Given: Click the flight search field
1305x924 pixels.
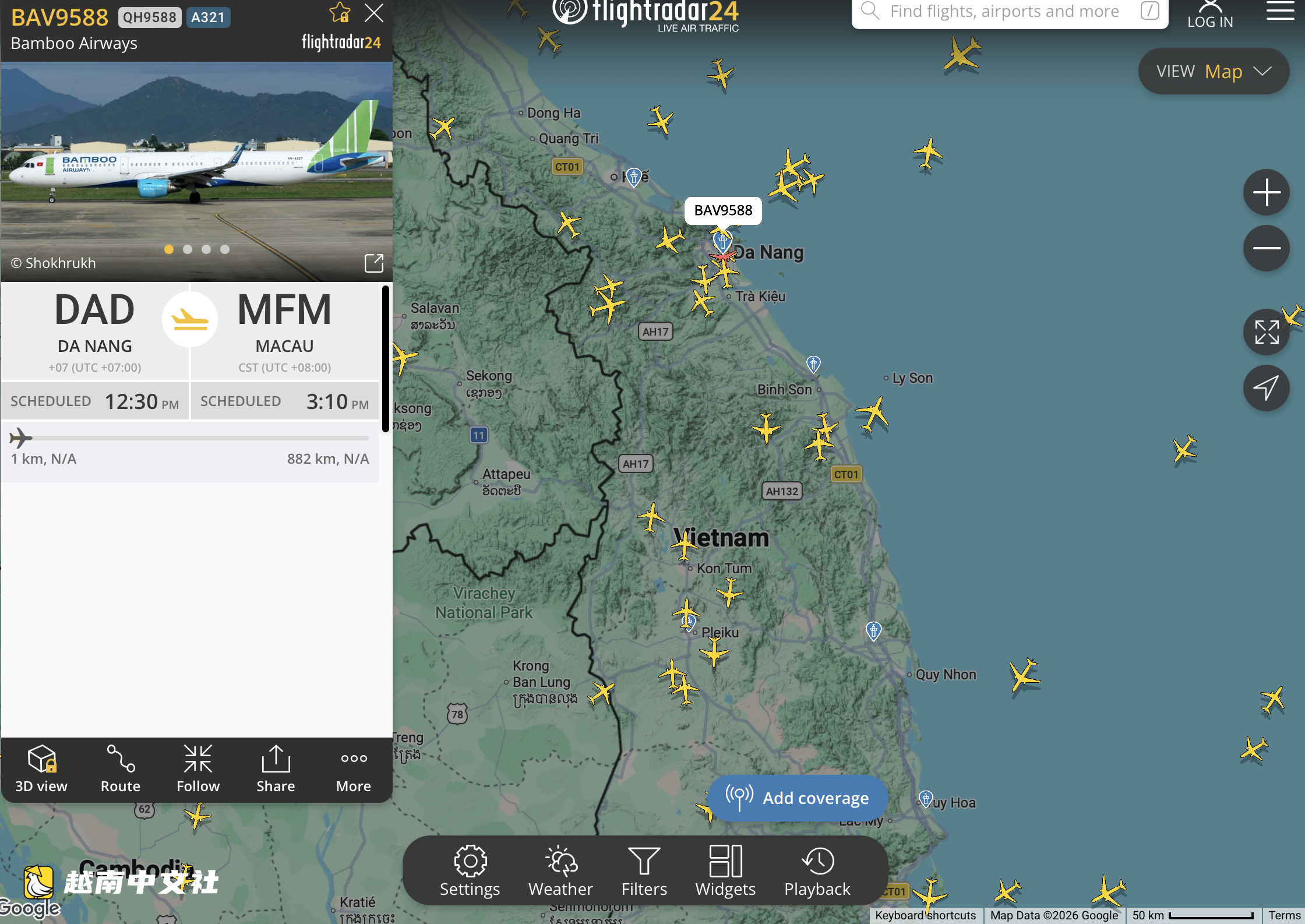Looking at the screenshot, I should (1010, 12).
